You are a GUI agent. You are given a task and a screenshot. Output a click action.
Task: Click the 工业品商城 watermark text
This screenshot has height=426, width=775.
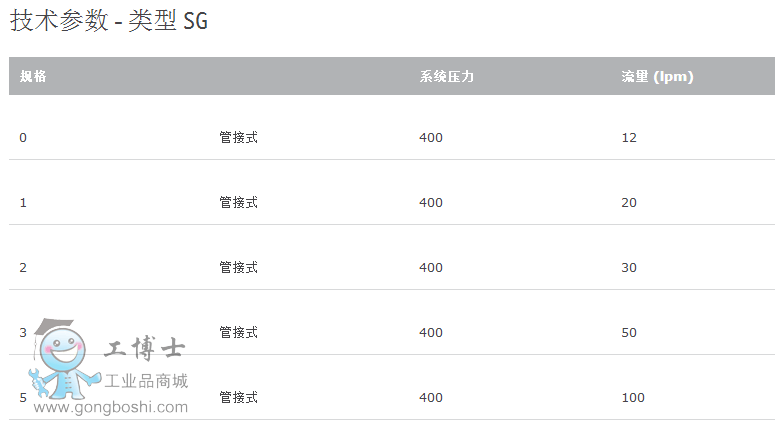click(x=147, y=381)
